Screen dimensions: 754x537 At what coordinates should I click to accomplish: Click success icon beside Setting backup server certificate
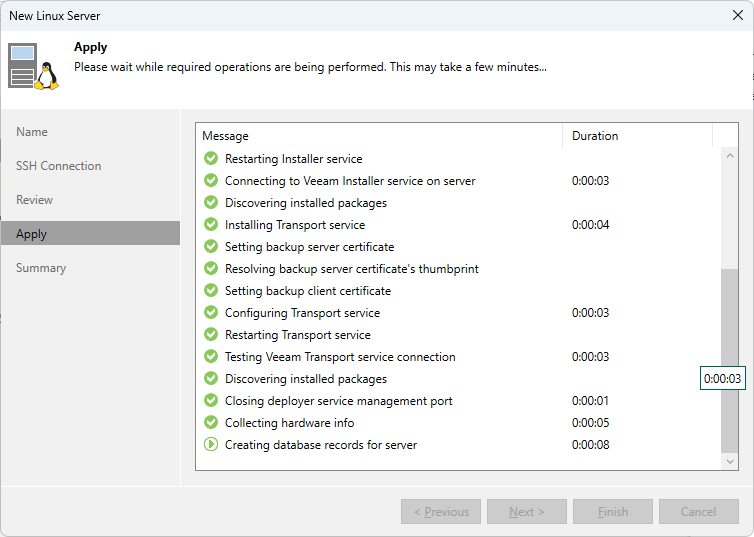click(x=211, y=247)
